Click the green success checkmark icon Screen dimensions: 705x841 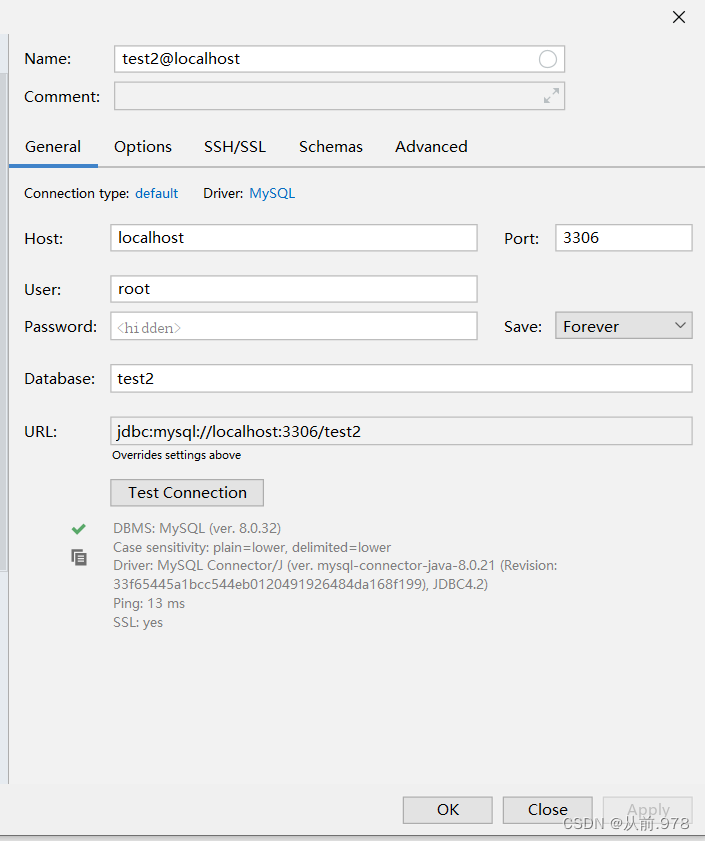[x=78, y=529]
